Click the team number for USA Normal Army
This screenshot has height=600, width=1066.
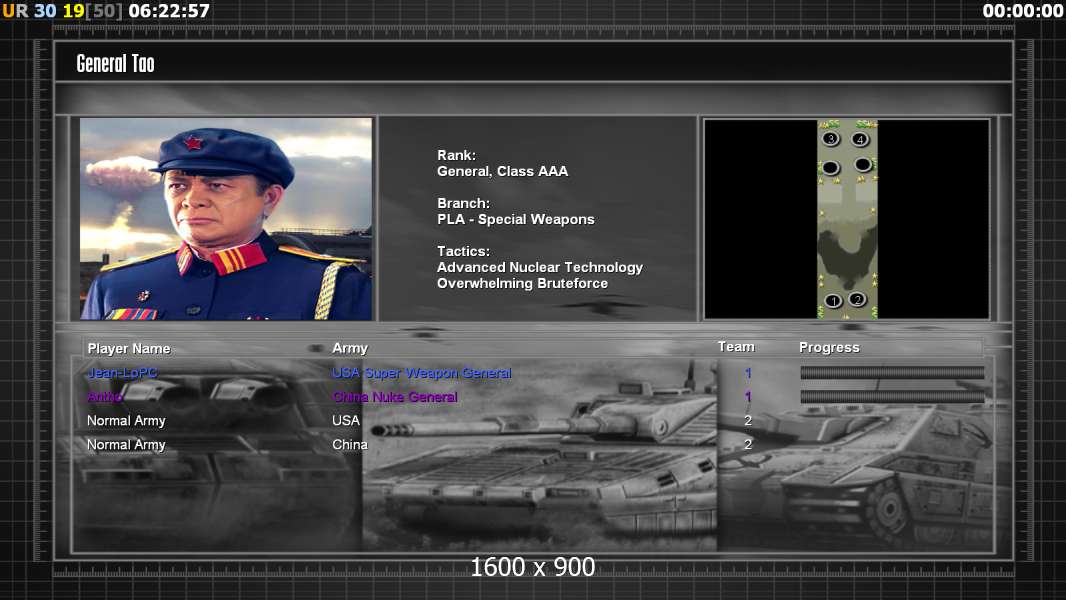tap(748, 421)
